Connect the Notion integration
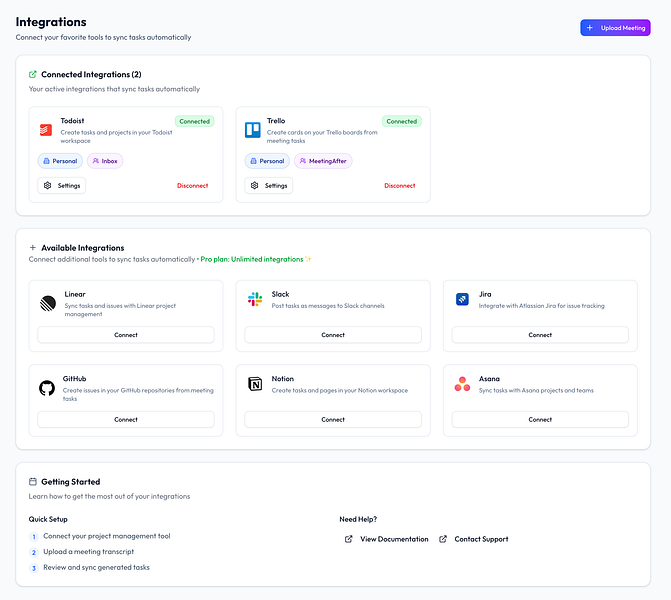This screenshot has width=671, height=600. pos(333,419)
